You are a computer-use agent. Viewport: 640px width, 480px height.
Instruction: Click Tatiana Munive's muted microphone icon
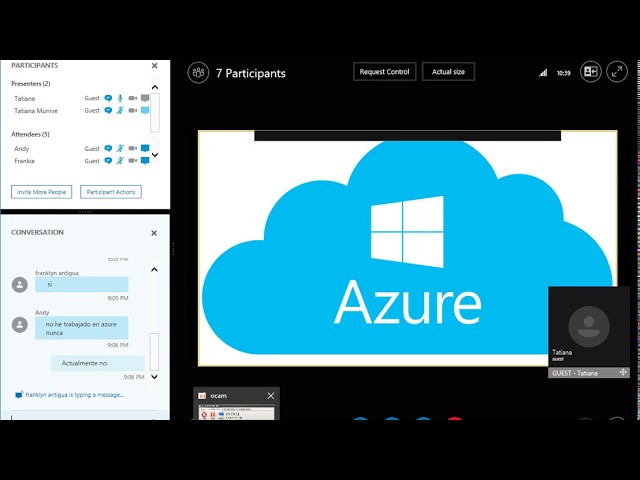(120, 111)
